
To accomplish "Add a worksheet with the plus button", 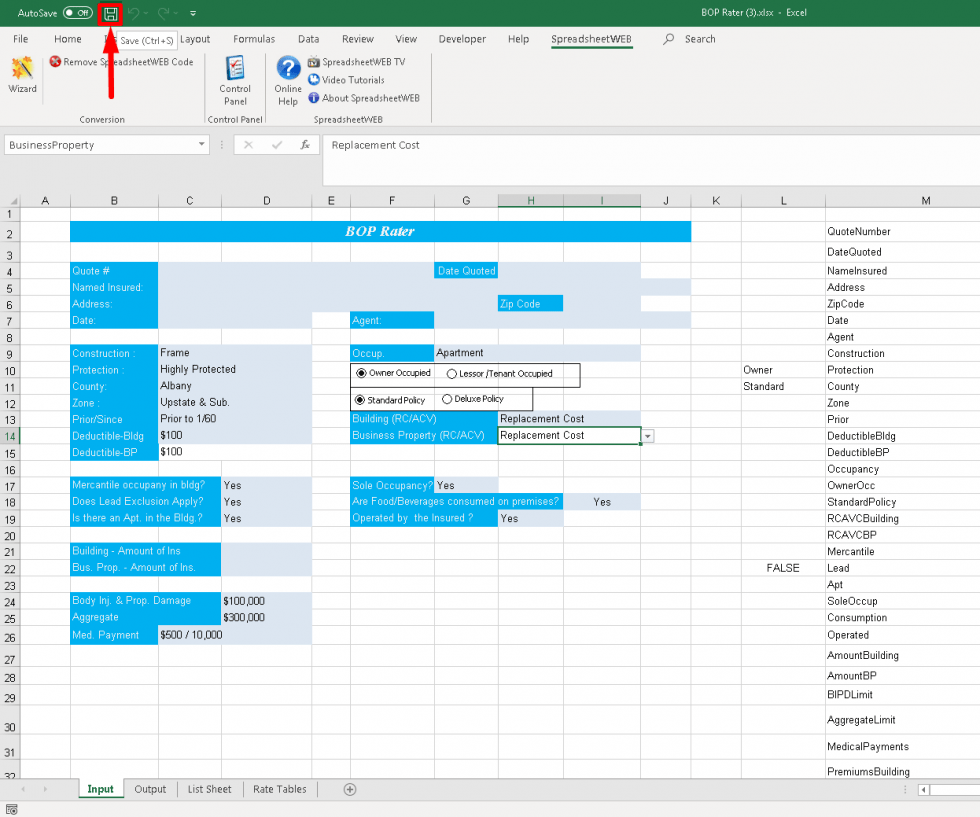I will [350, 789].
